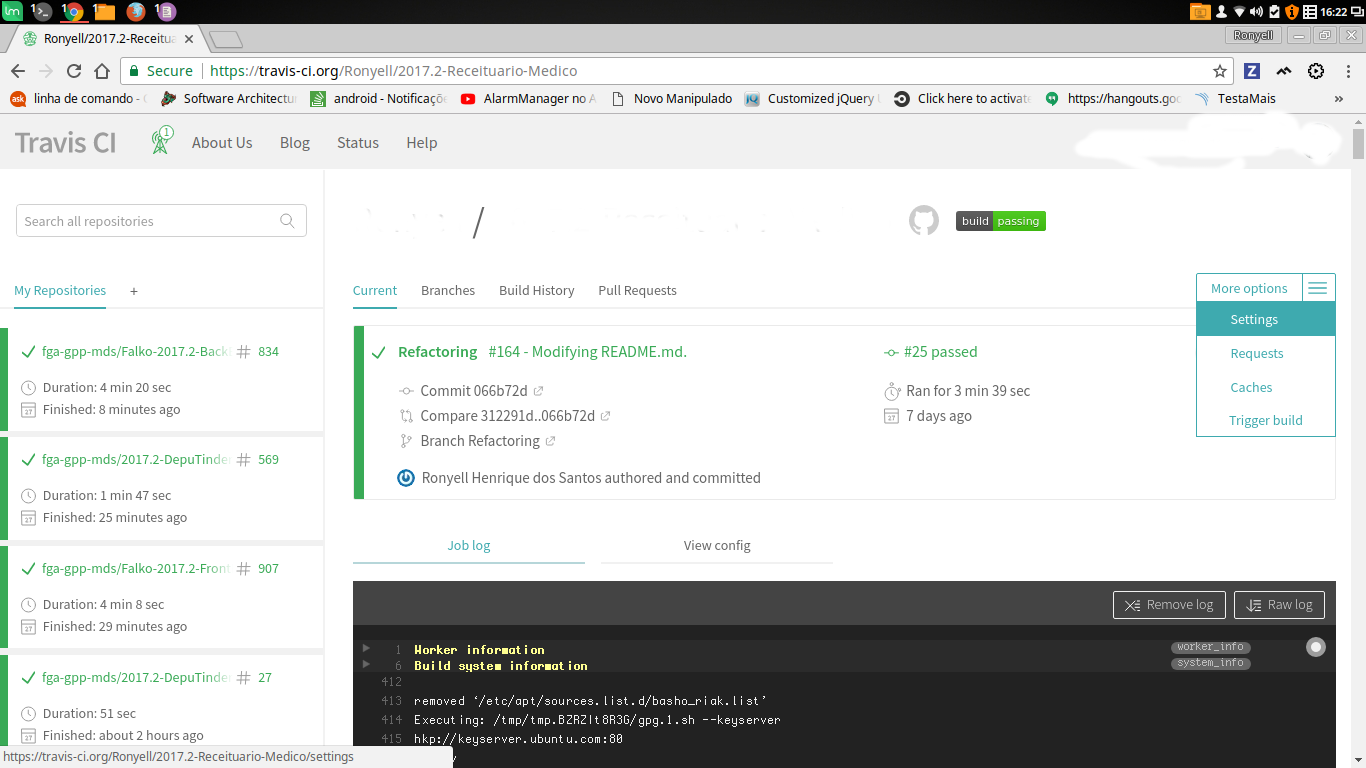Open the Wi-Fi network indicator in tray

pyautogui.click(x=1239, y=12)
